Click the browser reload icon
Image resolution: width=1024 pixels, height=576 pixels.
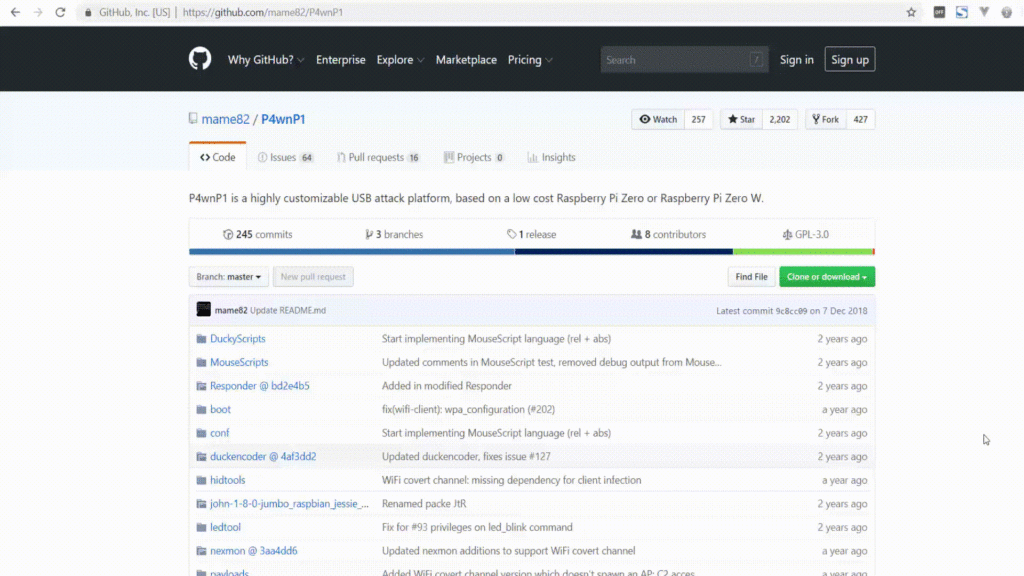point(61,12)
